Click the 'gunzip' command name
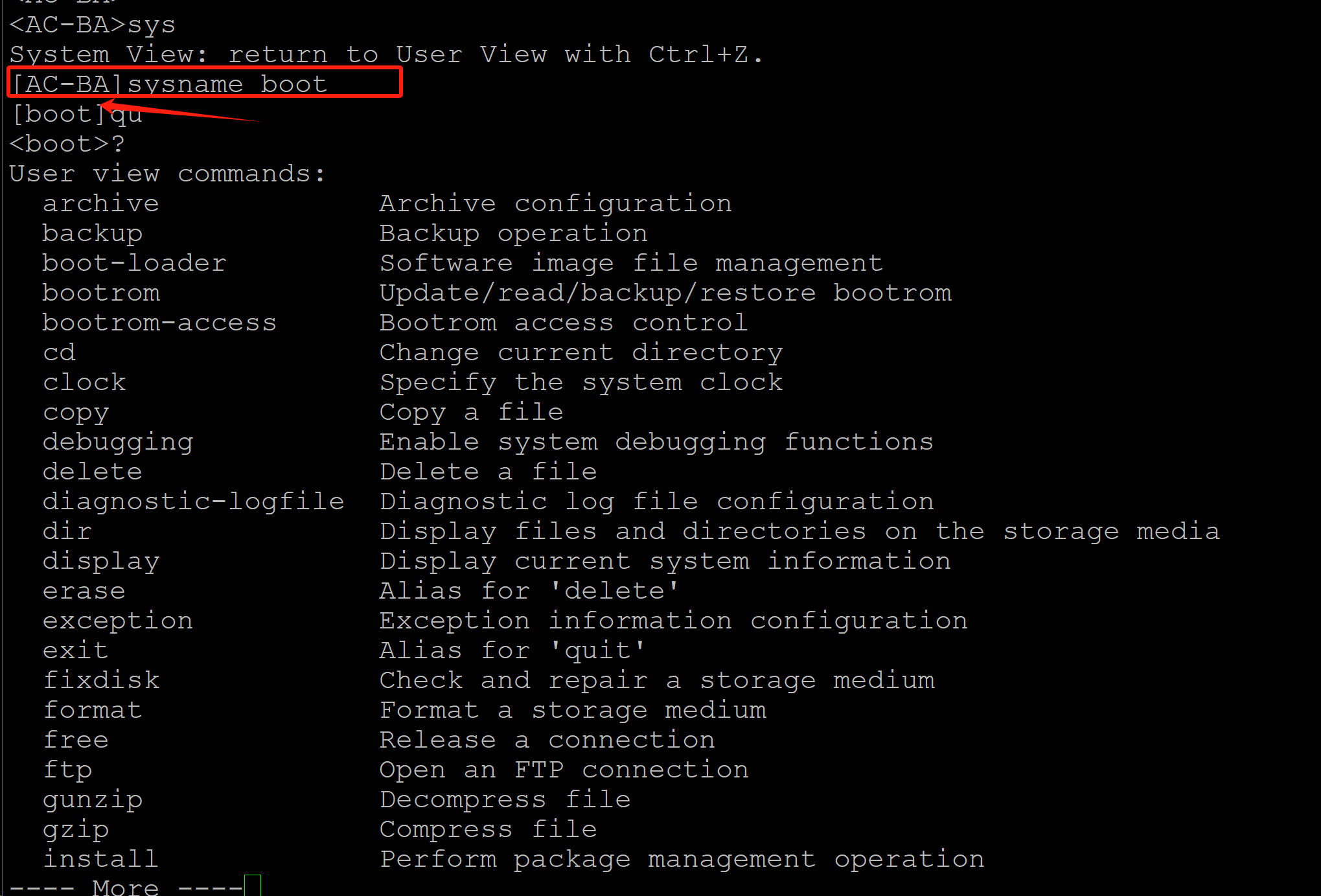This screenshot has width=1321, height=896. (93, 800)
